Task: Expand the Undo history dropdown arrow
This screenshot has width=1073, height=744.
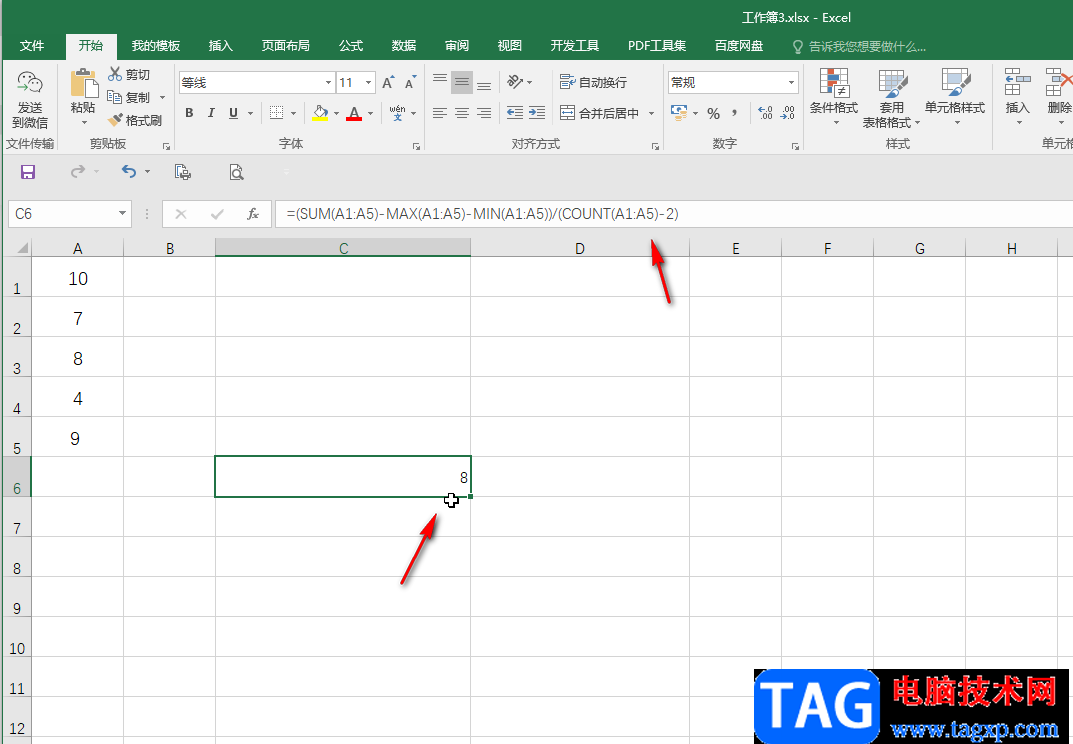Action: tap(147, 172)
